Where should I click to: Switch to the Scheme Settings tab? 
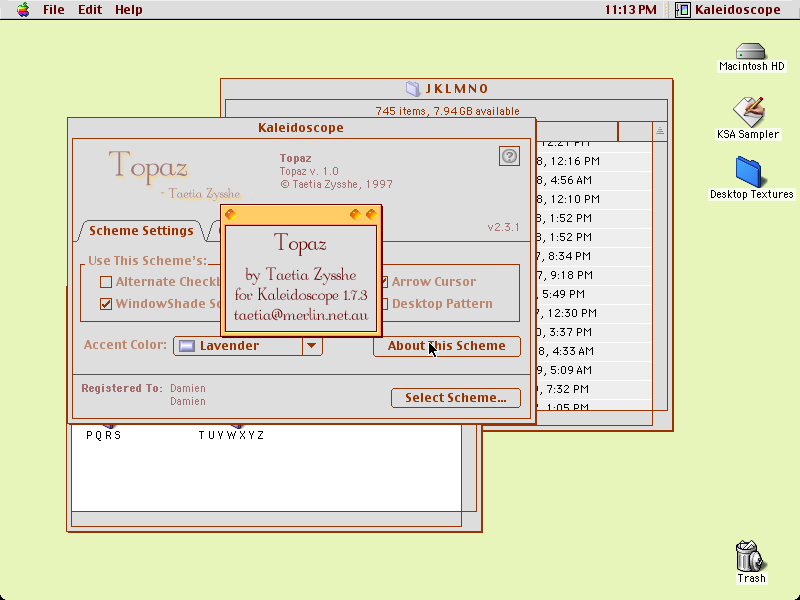point(141,231)
